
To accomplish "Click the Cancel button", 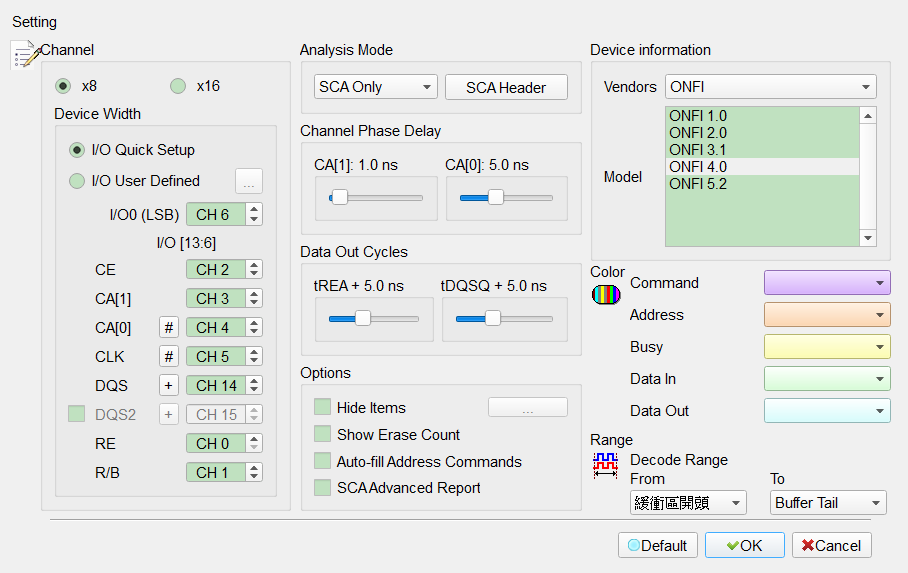I will (832, 545).
